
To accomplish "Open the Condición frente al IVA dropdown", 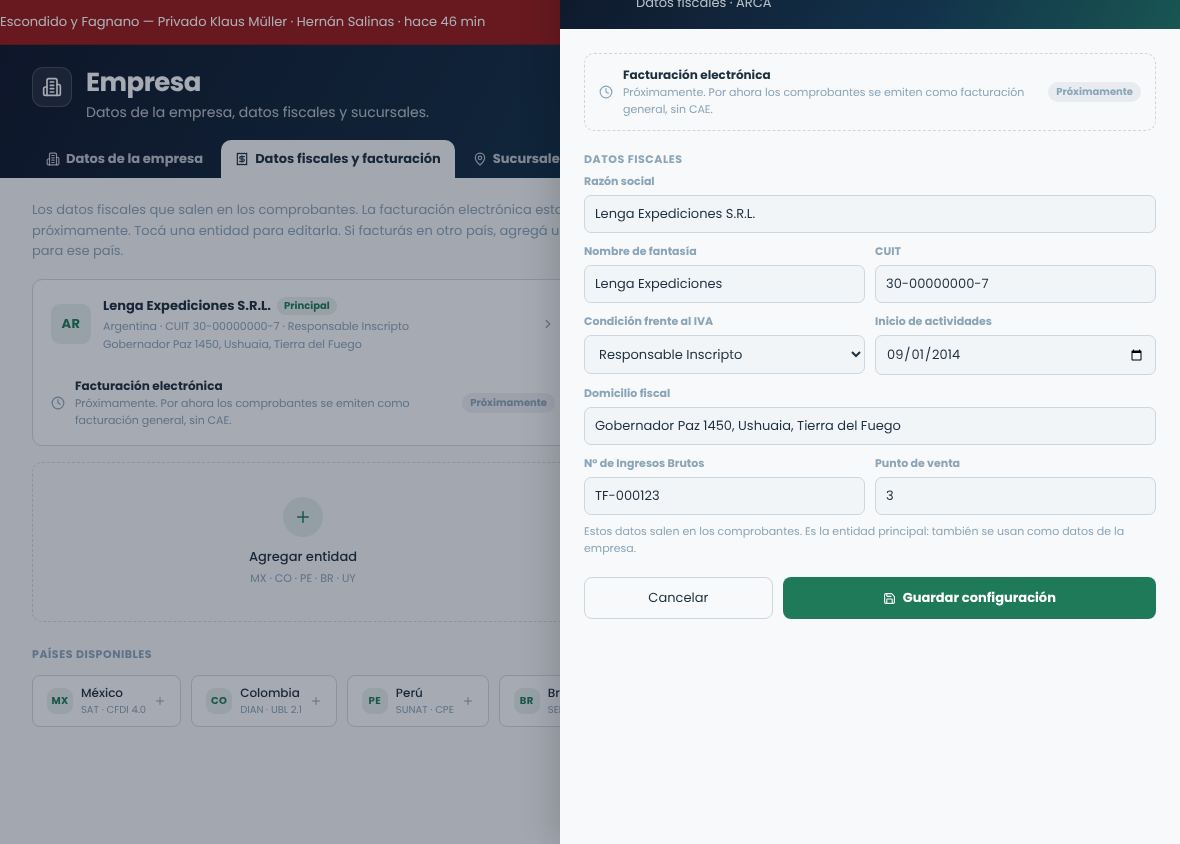I will (724, 354).
